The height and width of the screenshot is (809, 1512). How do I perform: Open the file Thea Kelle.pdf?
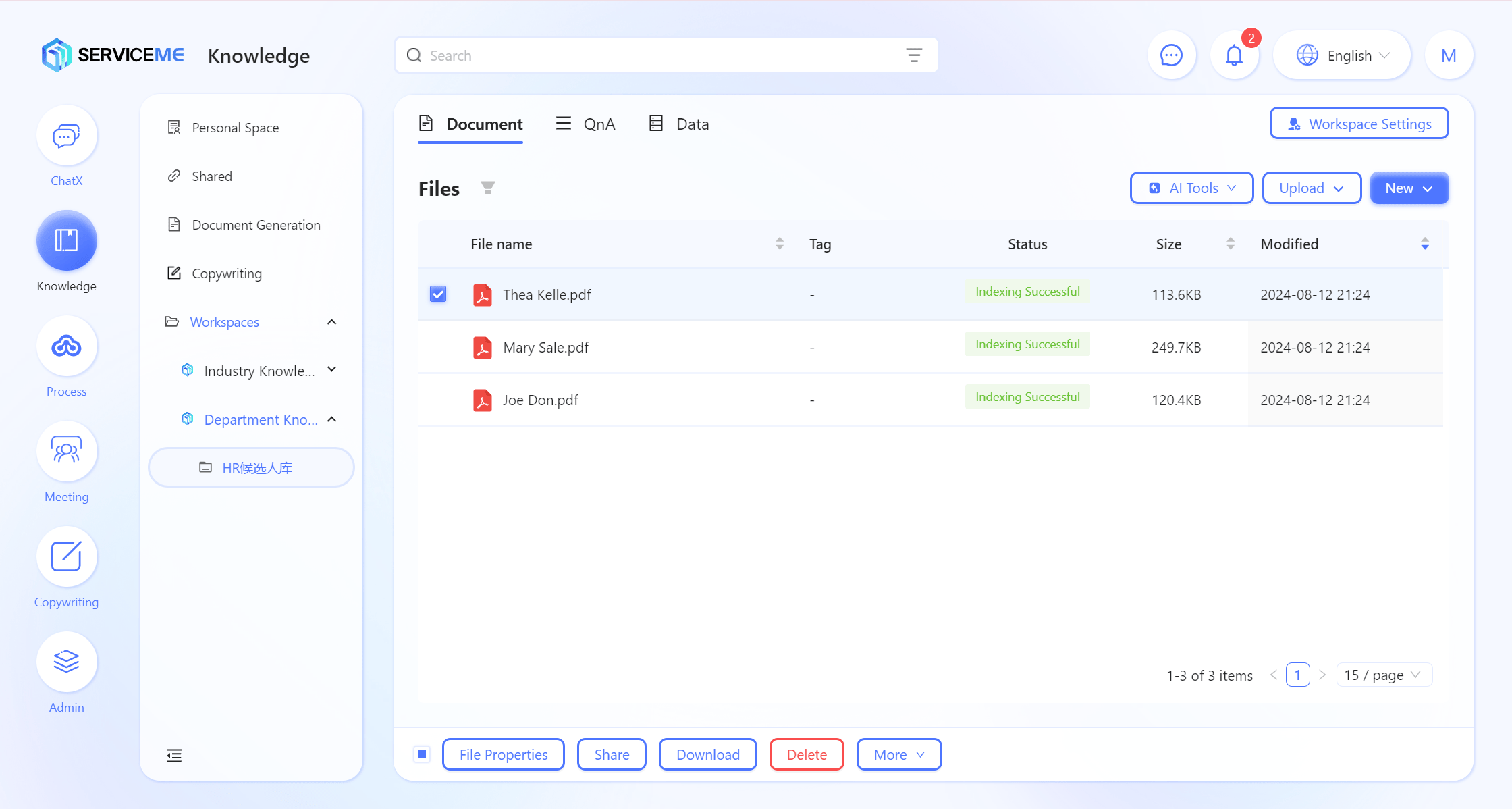click(x=547, y=294)
